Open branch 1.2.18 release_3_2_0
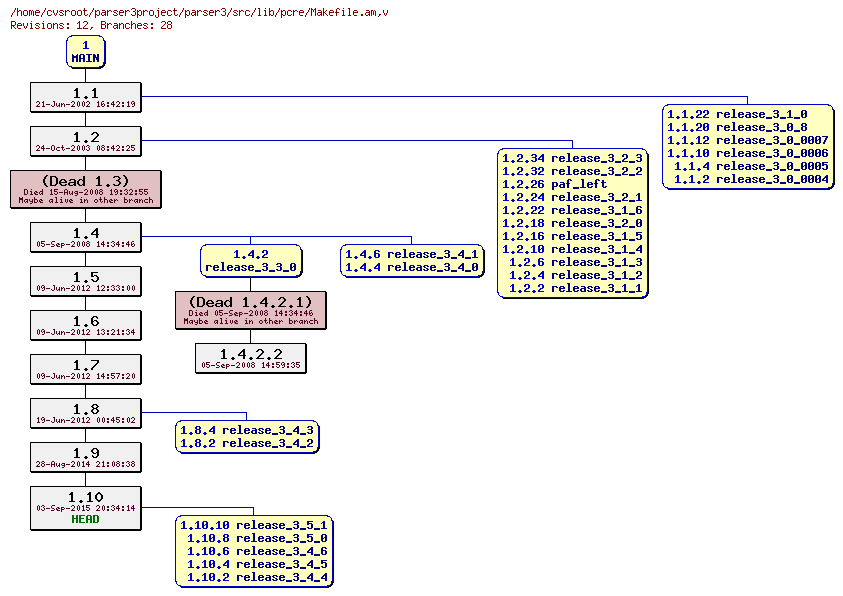Image resolution: width=843 pixels, height=596 pixels. pyautogui.click(x=573, y=223)
